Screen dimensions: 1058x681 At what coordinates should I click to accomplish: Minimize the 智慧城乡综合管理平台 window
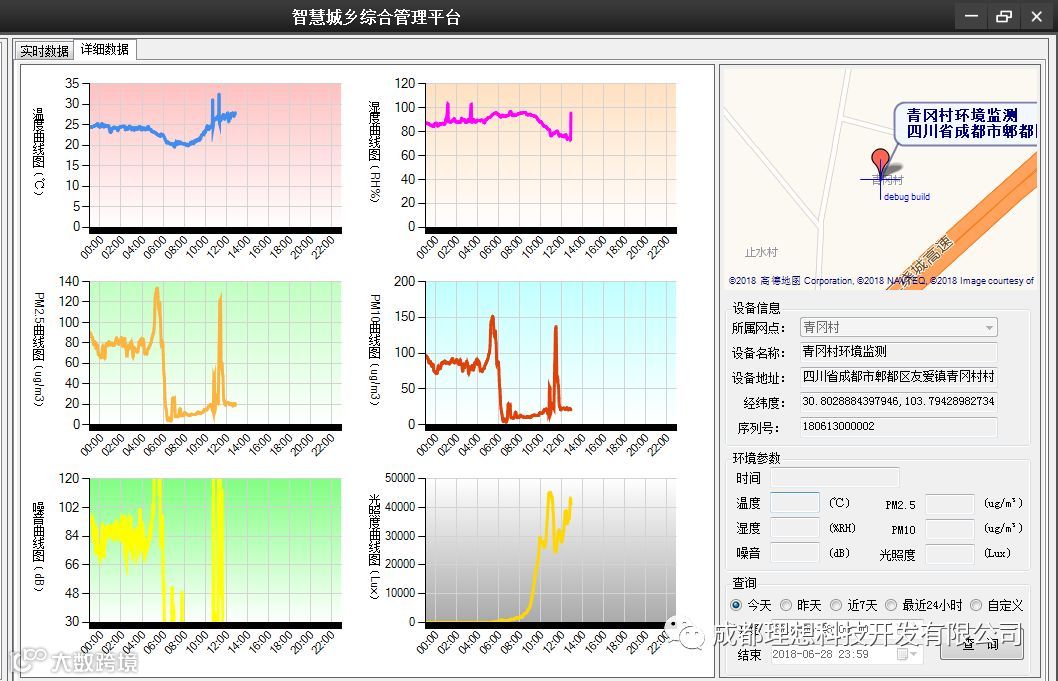pyautogui.click(x=971, y=16)
